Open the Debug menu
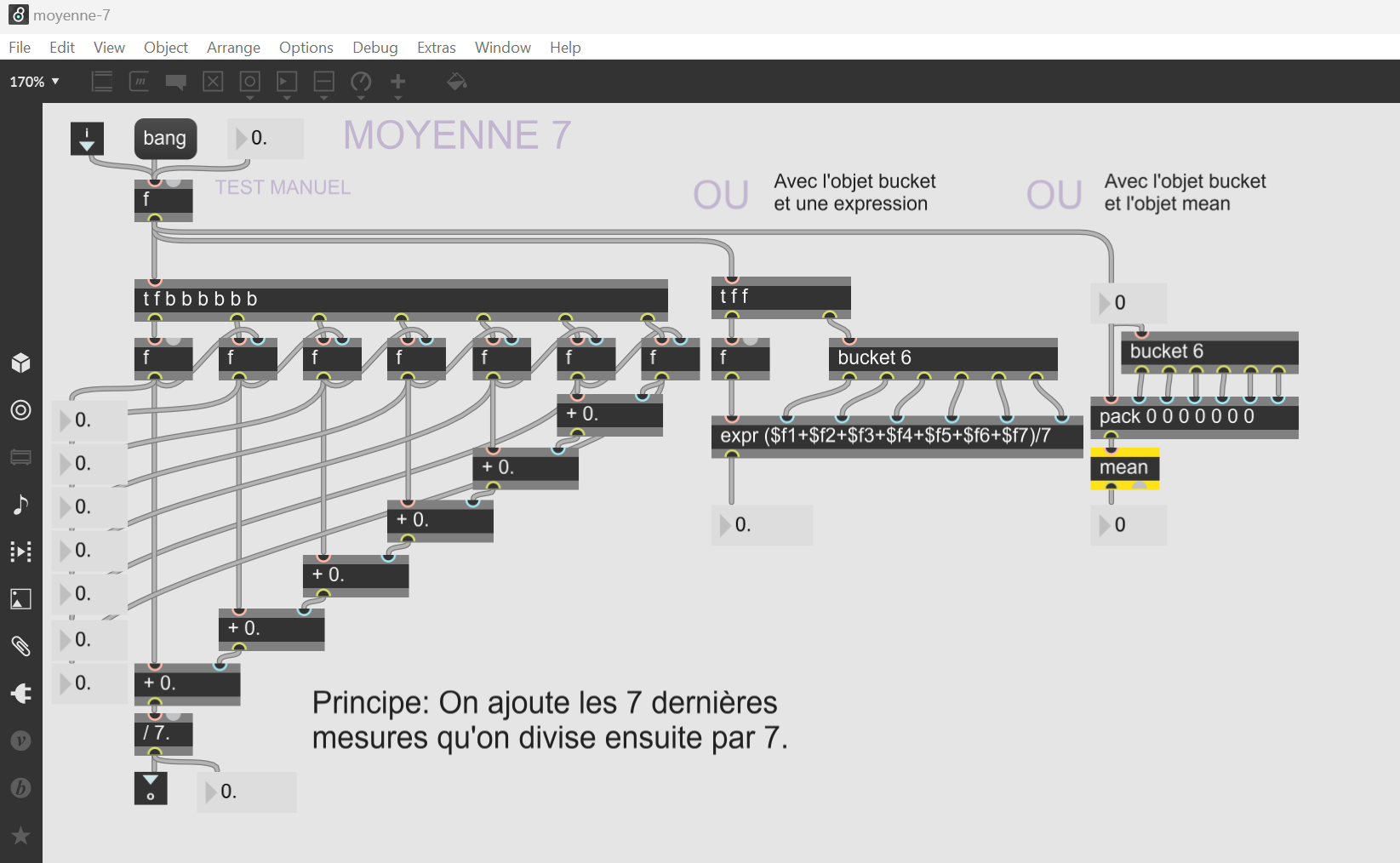The image size is (1400, 863). (375, 48)
